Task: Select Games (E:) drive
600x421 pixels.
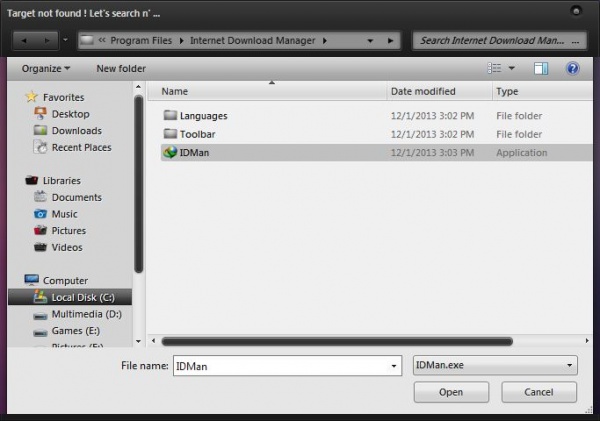Action: [x=75, y=331]
